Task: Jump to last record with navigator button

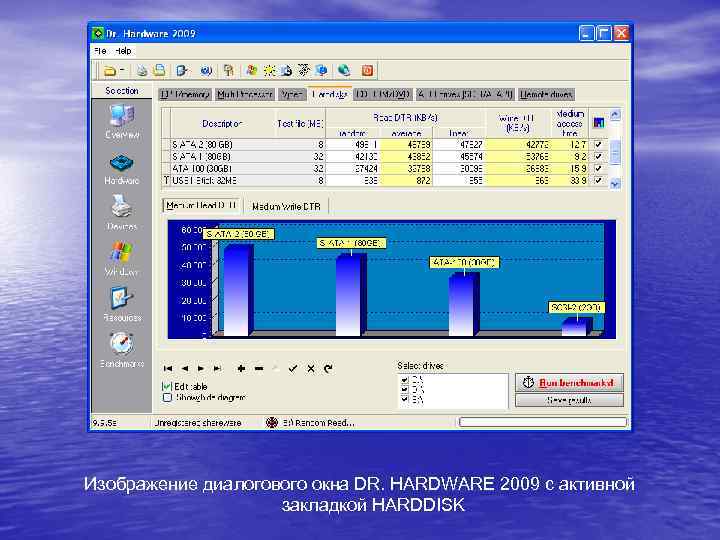Action: click(217, 368)
